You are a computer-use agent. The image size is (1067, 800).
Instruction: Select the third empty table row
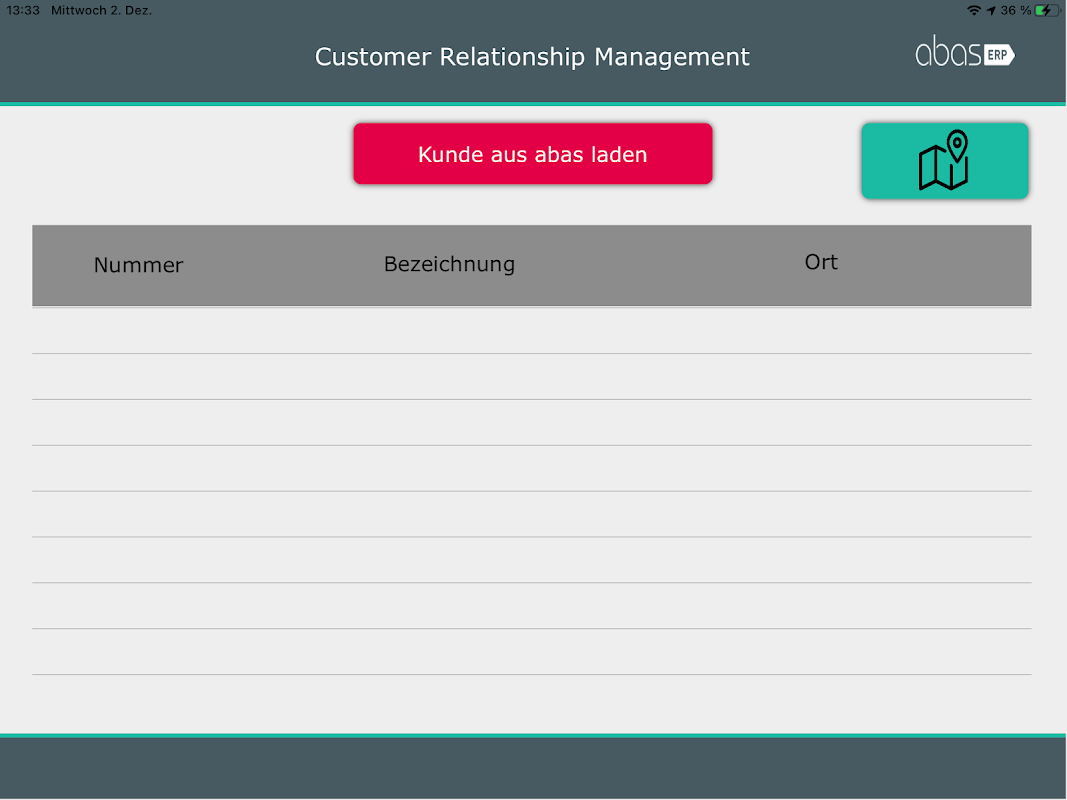[x=531, y=422]
